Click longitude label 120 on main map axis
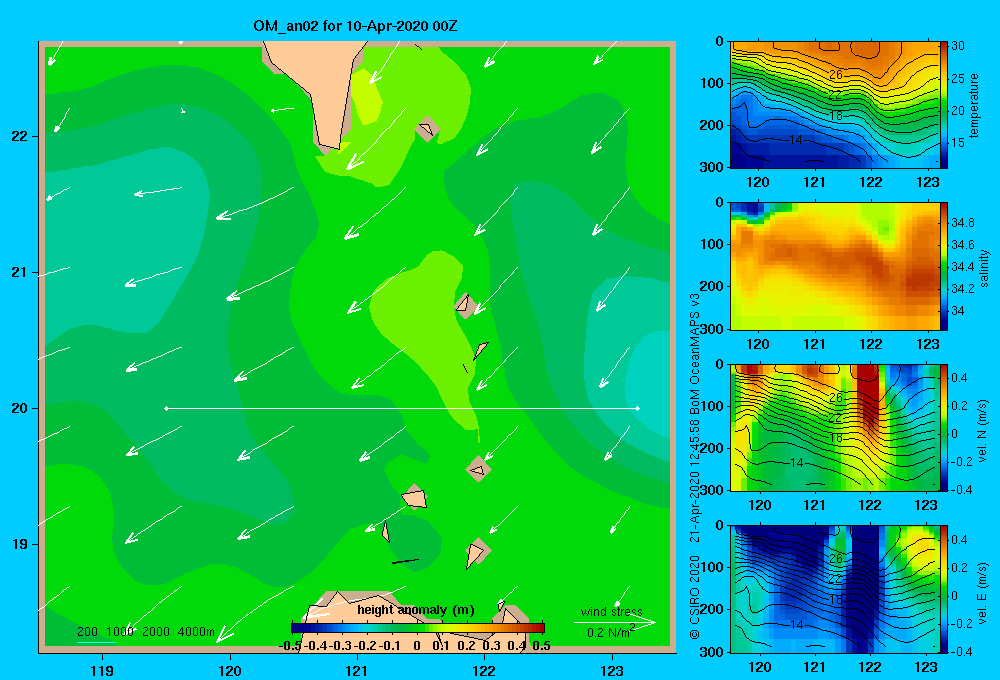This screenshot has height=680, width=1000. pos(230,670)
